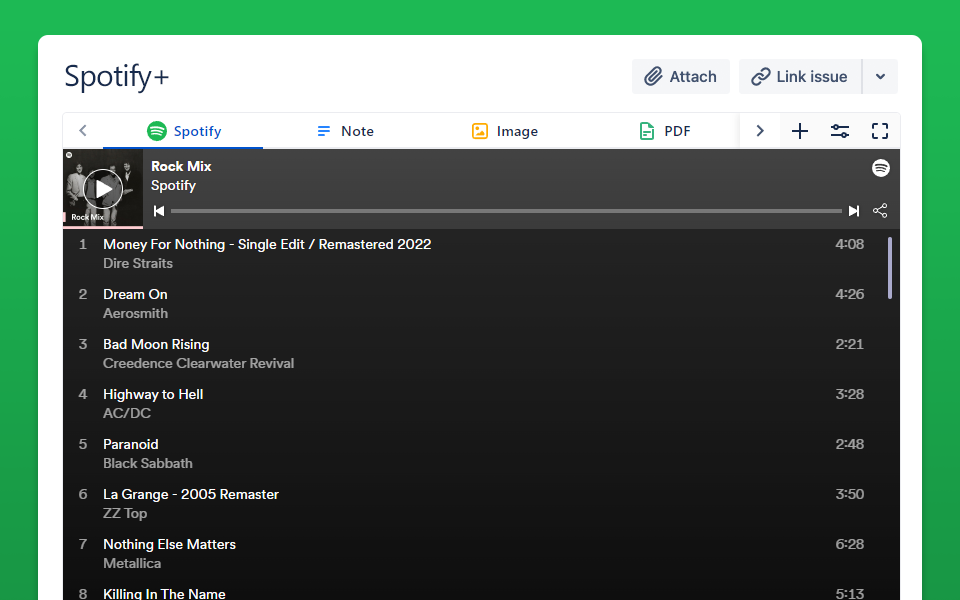
Task: Select track Money For Nothing
Action: tap(267, 244)
